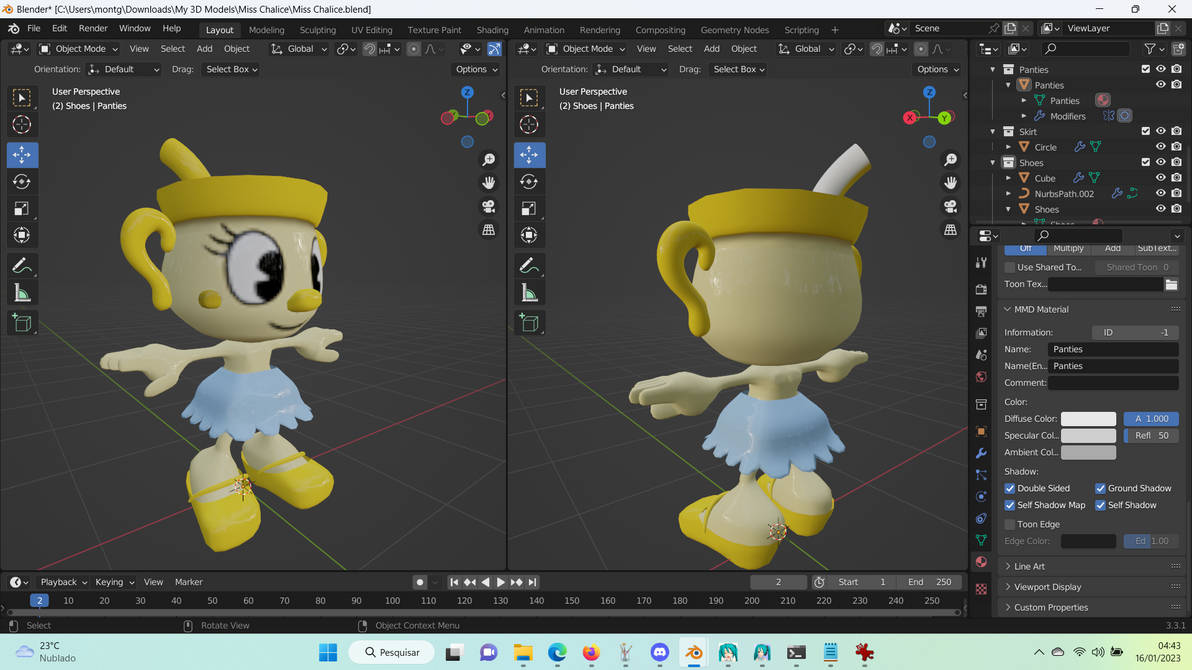Click Play animation button

(500, 582)
